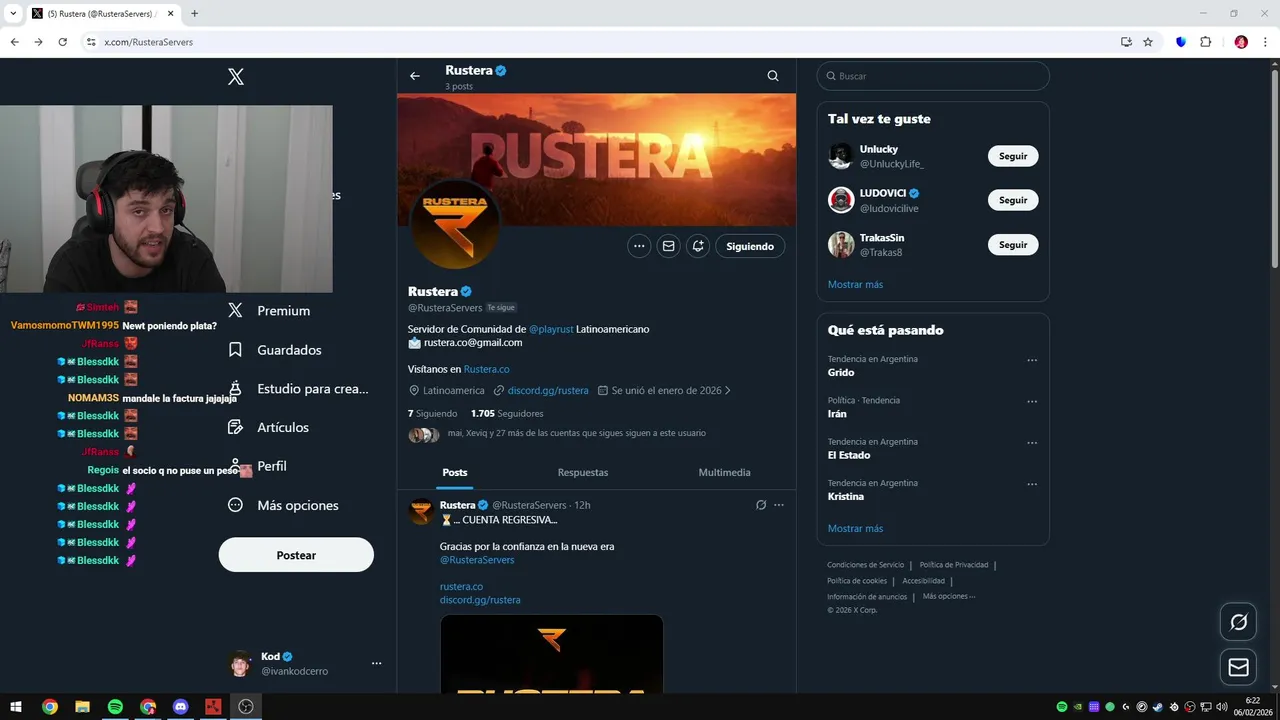Open the @RusteraServers mention in the post
The width and height of the screenshot is (1280, 720).
[477, 560]
